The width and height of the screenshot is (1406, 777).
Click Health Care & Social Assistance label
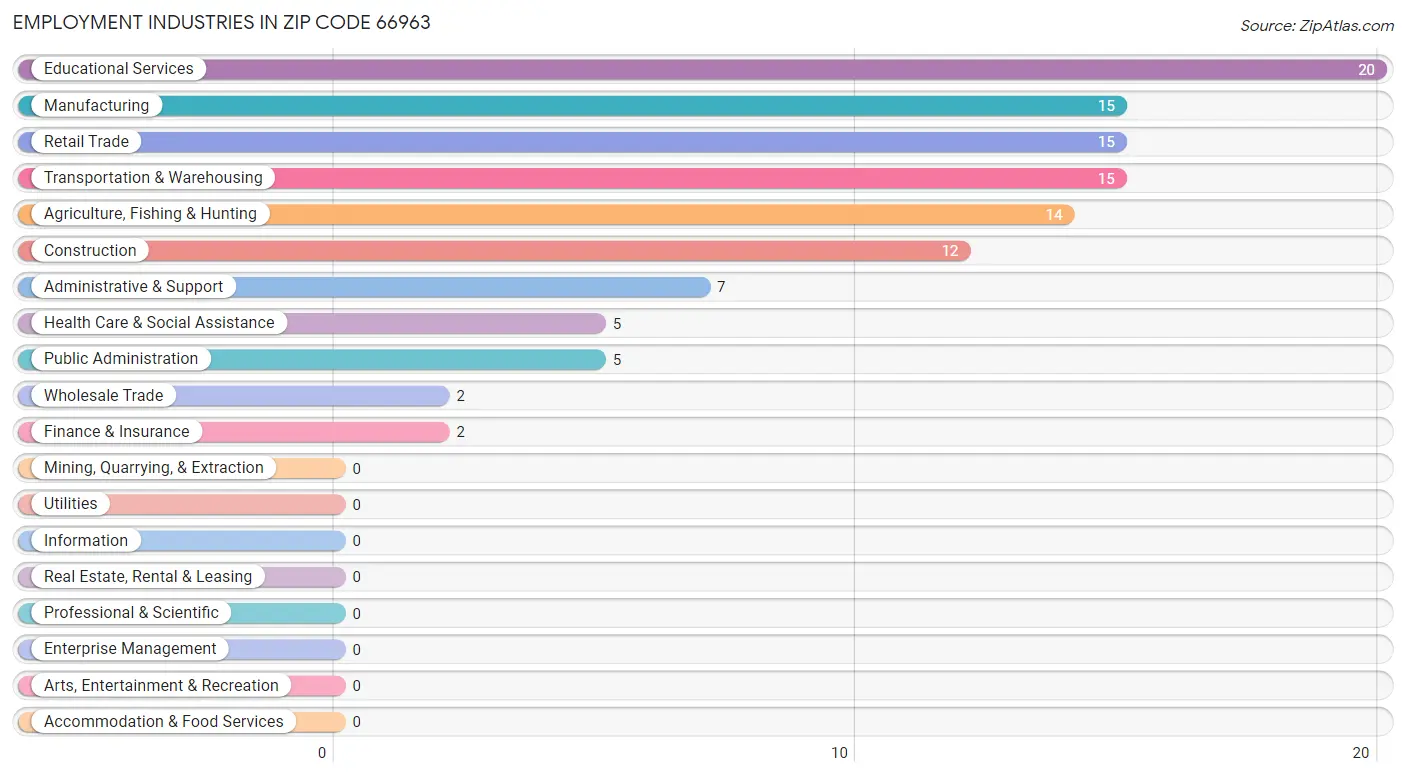pos(159,323)
